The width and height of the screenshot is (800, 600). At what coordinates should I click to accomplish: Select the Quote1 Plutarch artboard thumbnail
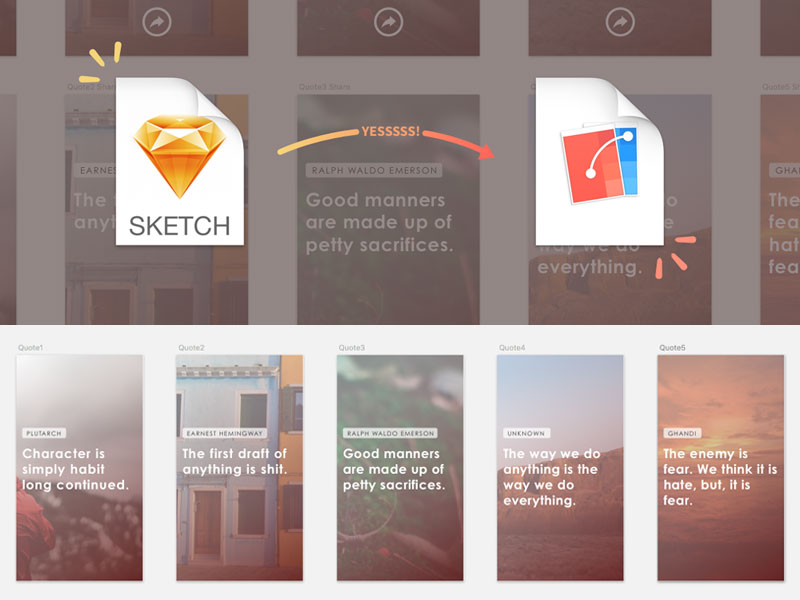80,468
